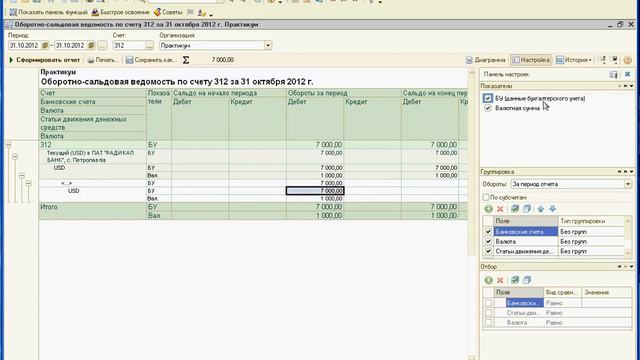The width and height of the screenshot is (640, 360).
Task: Toggle БУ (данные бухгалтерского учета) checkbox
Action: (488, 98)
